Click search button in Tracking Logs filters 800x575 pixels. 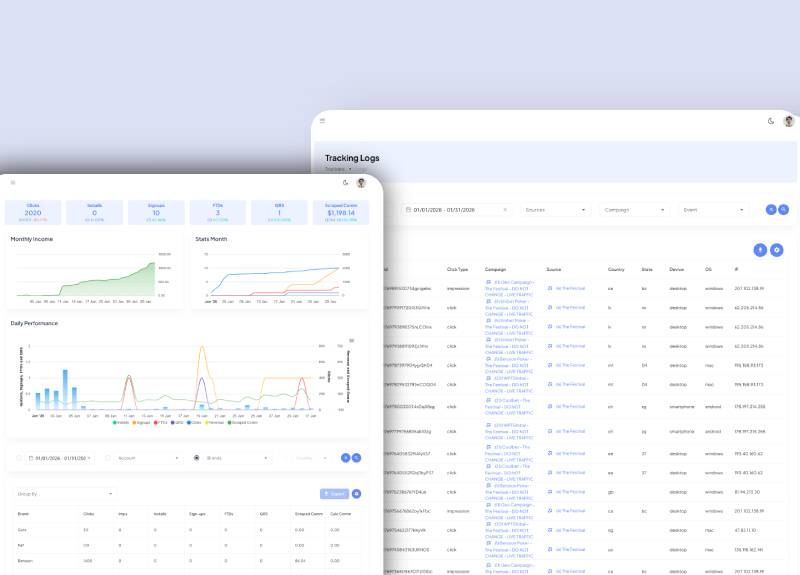[x=784, y=210]
